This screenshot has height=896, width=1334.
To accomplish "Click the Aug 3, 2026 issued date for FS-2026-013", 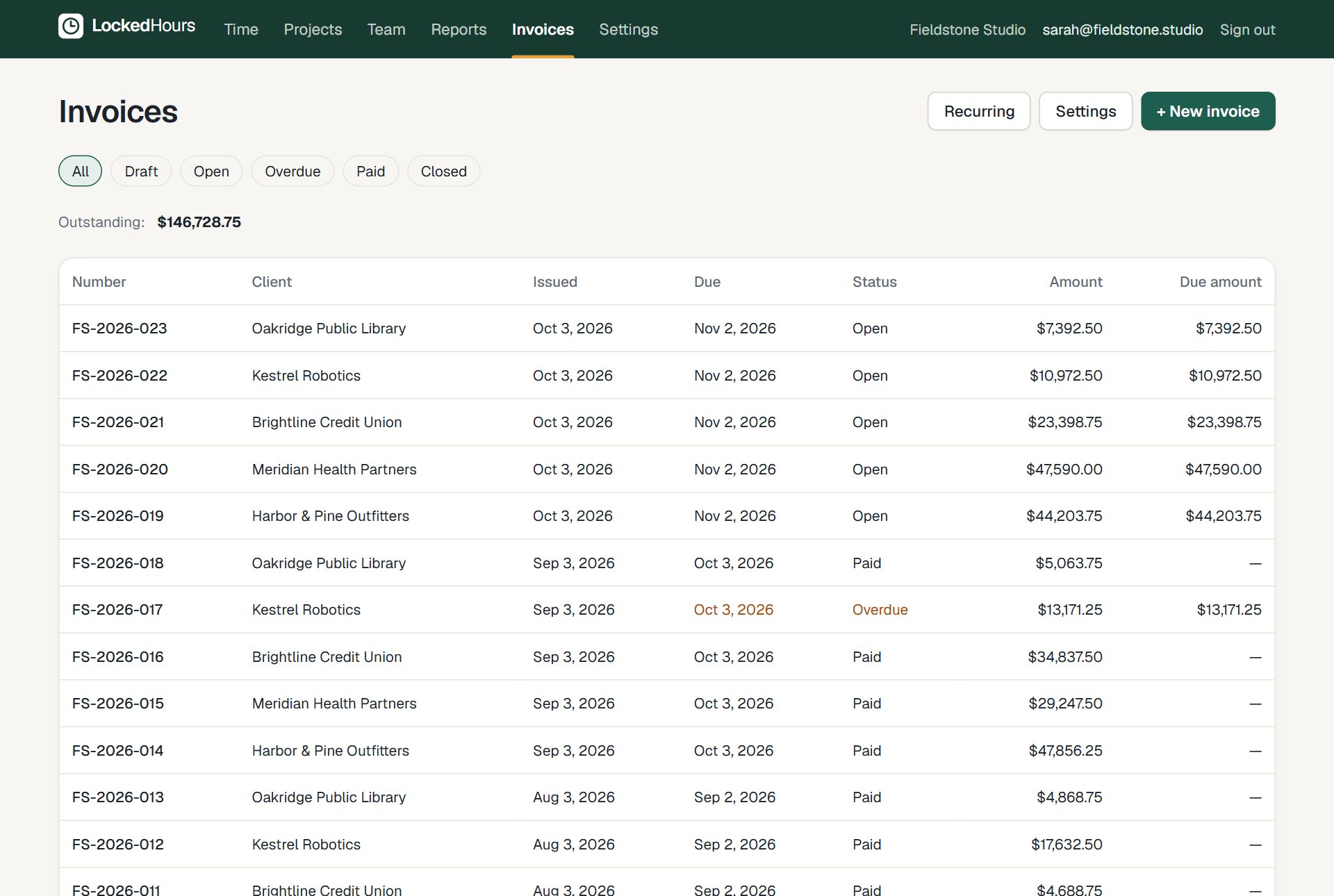I will coord(574,797).
